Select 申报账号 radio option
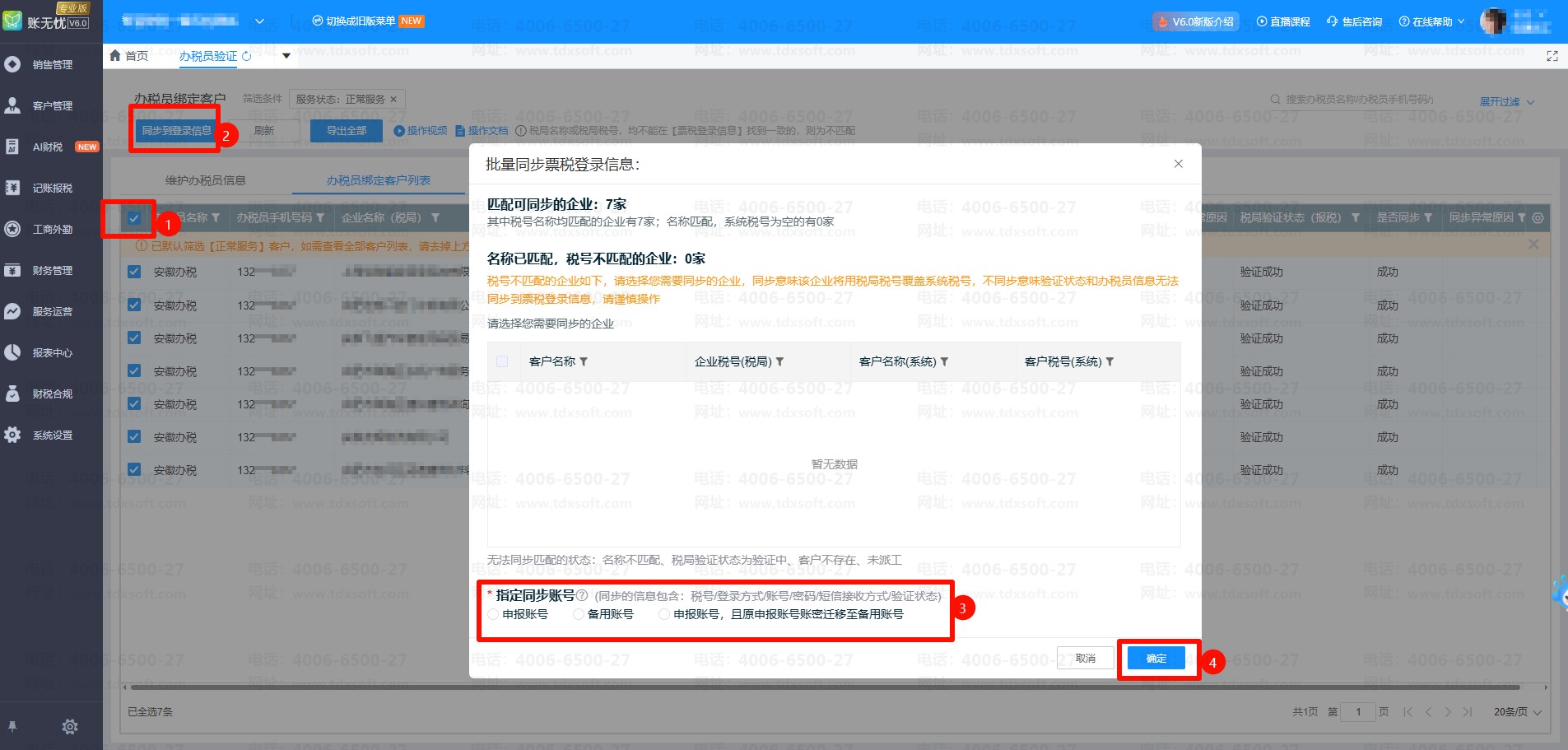The image size is (1568, 750). [x=494, y=614]
